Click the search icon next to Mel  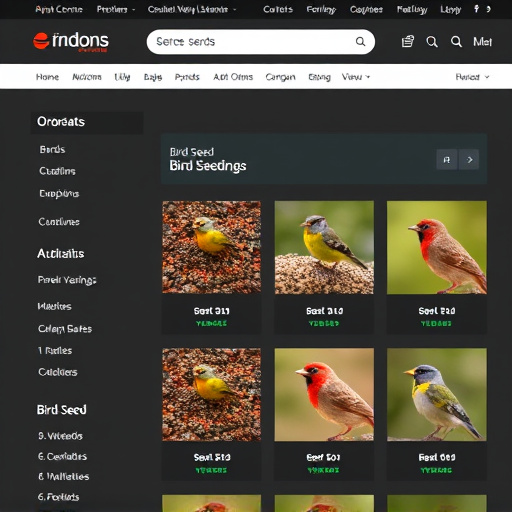[x=456, y=42]
